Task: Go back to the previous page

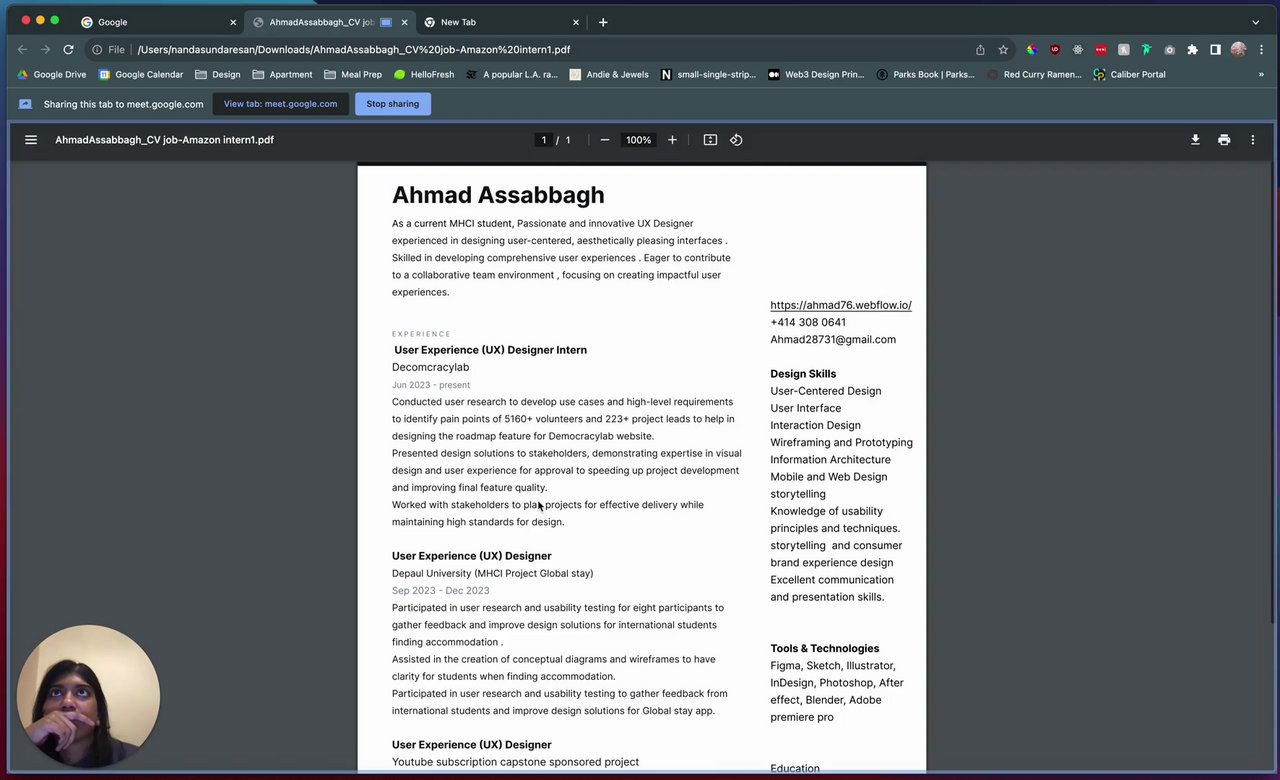Action: pos(22,49)
